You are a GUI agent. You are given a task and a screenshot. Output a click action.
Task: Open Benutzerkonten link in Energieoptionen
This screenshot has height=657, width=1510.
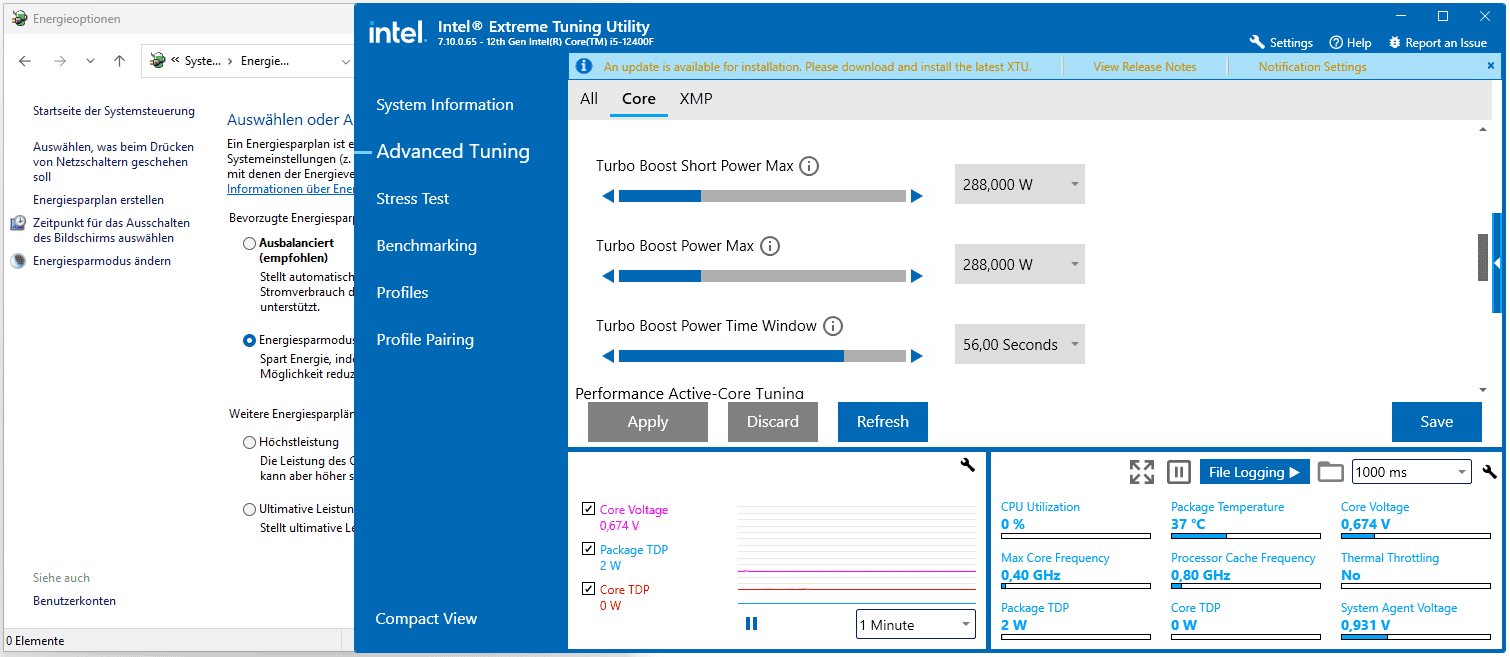click(74, 601)
